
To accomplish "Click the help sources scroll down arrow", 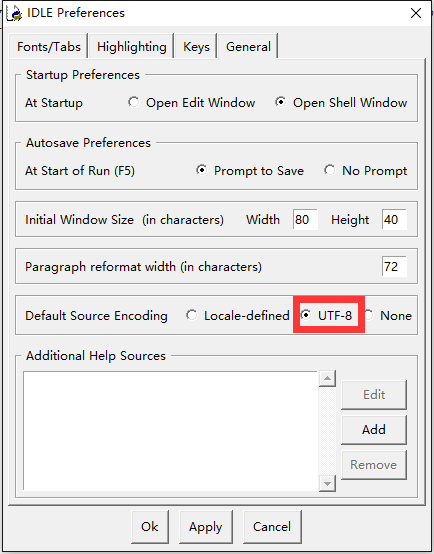I will (x=327, y=483).
